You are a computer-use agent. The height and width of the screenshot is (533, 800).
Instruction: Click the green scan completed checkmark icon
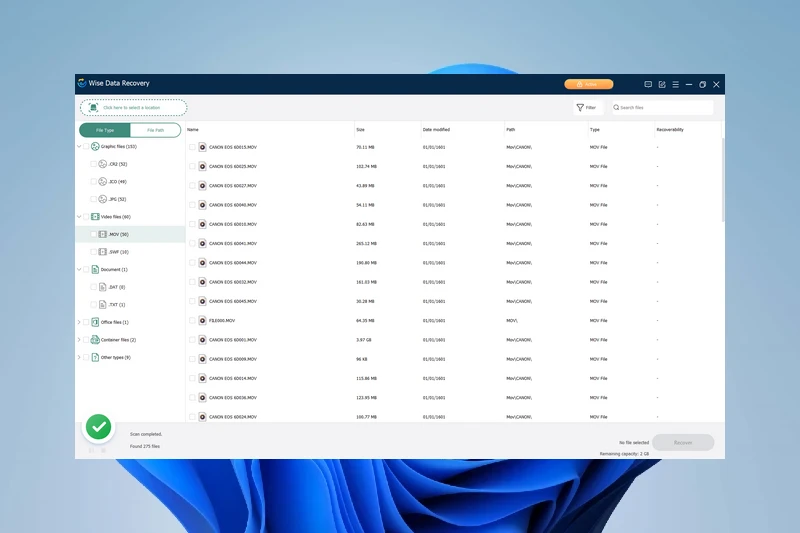click(98, 427)
